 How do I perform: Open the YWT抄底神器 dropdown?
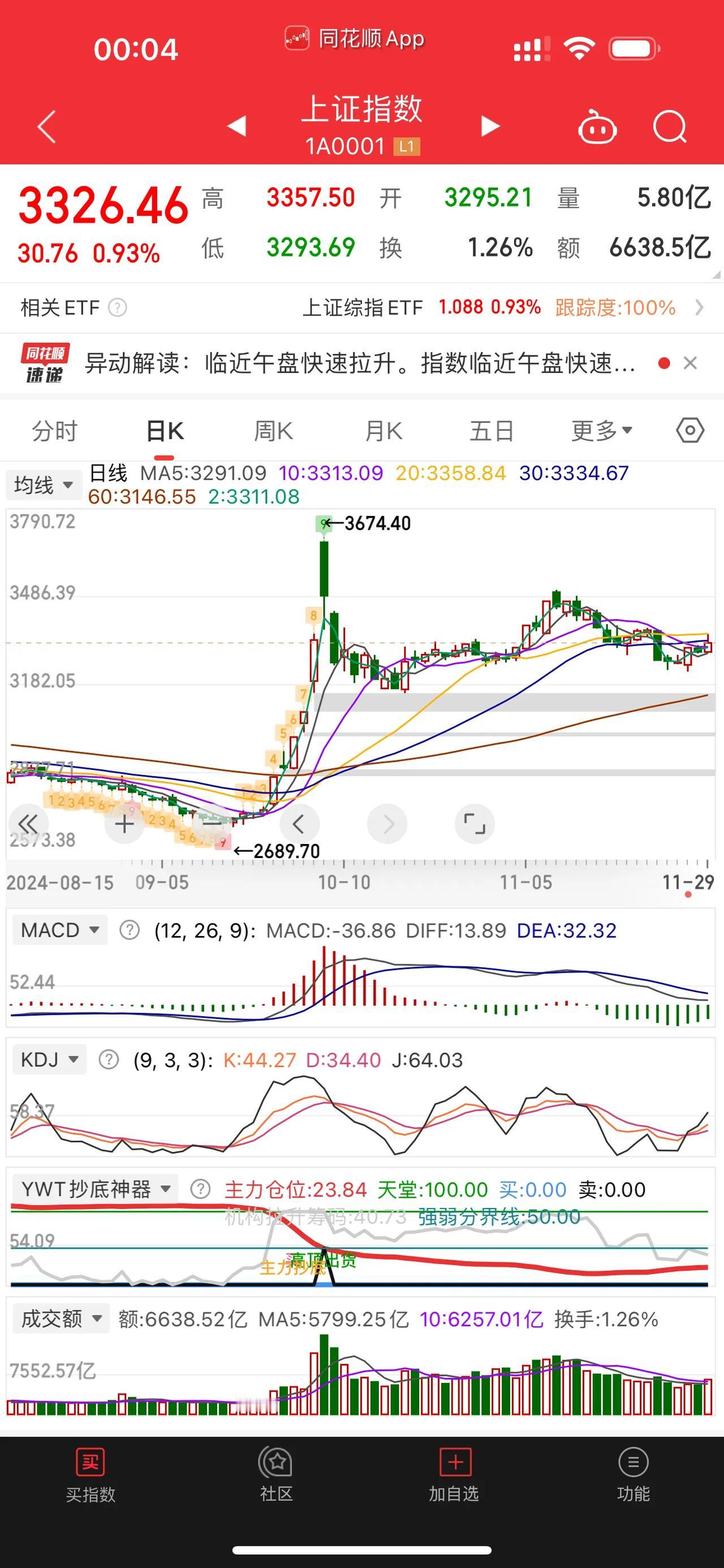pyautogui.click(x=96, y=1189)
